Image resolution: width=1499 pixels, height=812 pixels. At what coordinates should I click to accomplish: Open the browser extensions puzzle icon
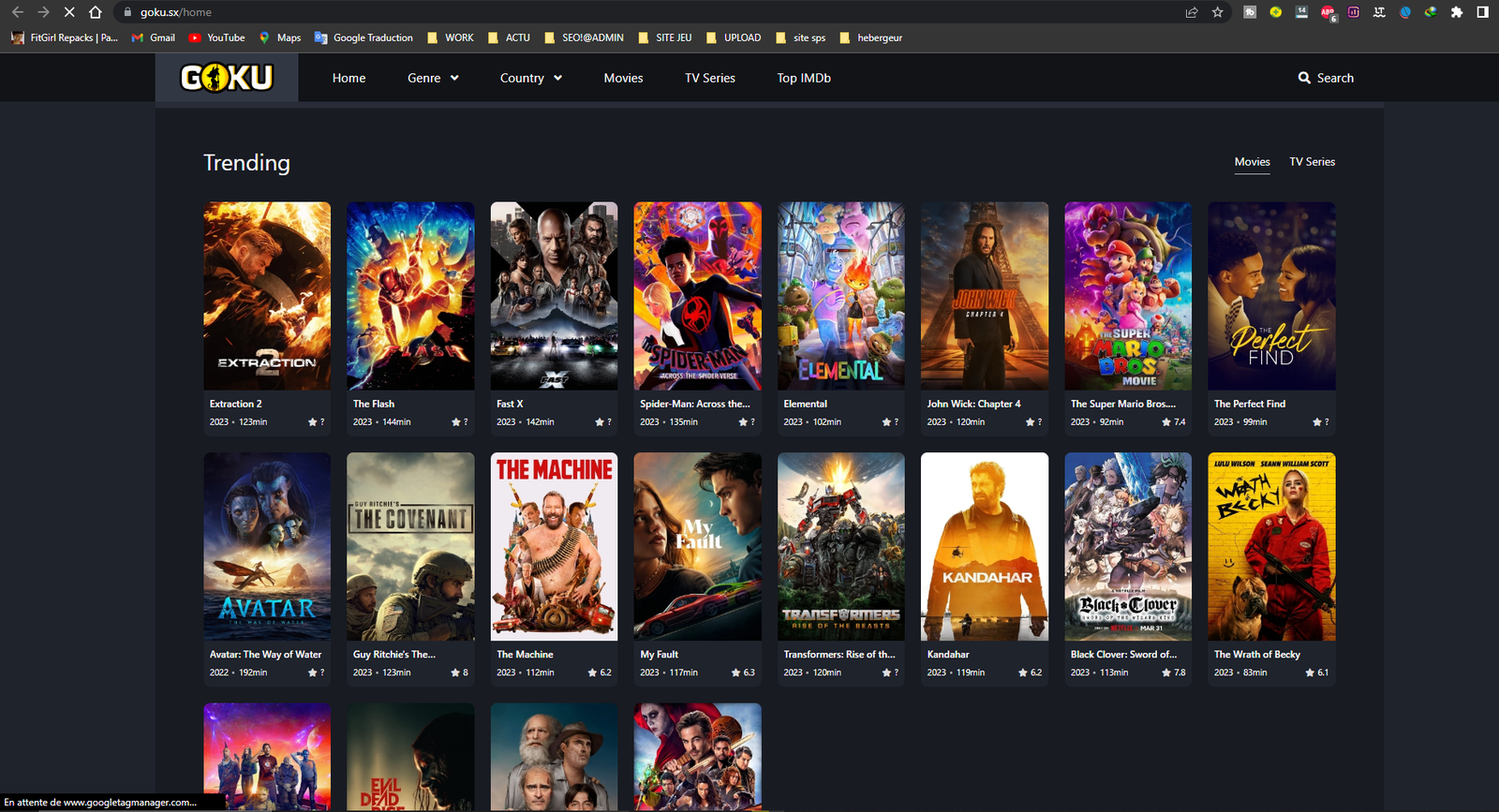pyautogui.click(x=1456, y=12)
